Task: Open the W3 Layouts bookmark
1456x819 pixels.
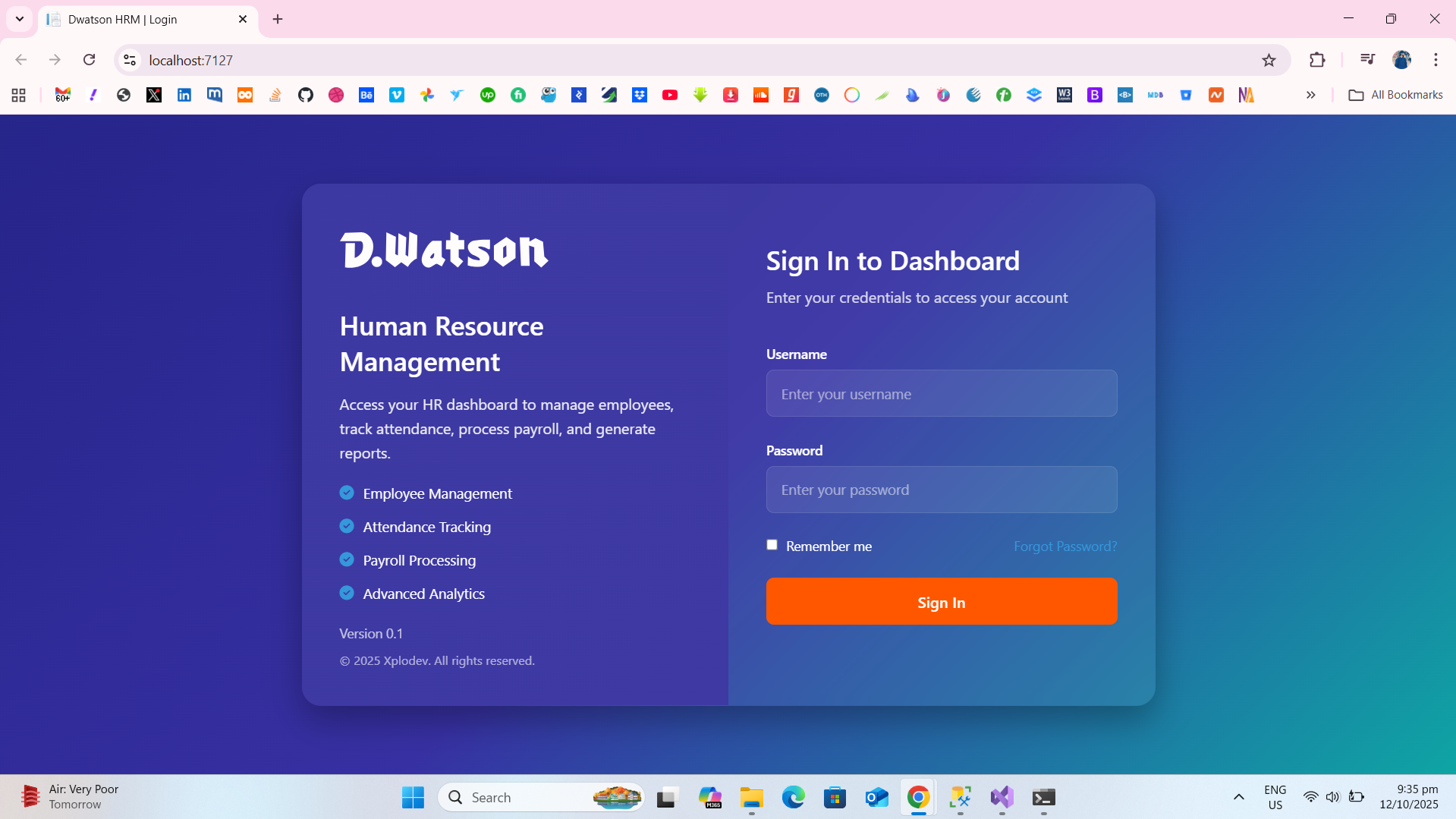Action: pos(1064,95)
